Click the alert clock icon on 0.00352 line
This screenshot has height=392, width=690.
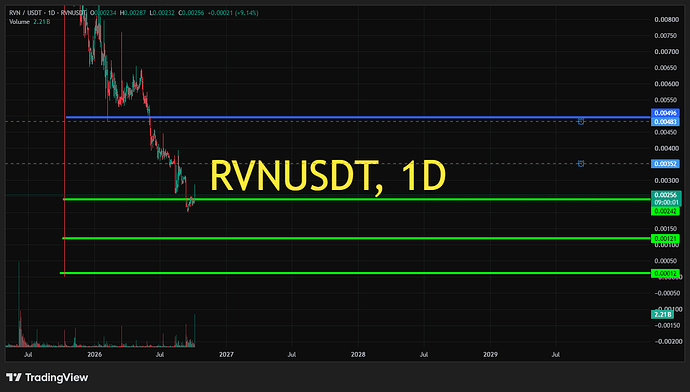point(581,163)
